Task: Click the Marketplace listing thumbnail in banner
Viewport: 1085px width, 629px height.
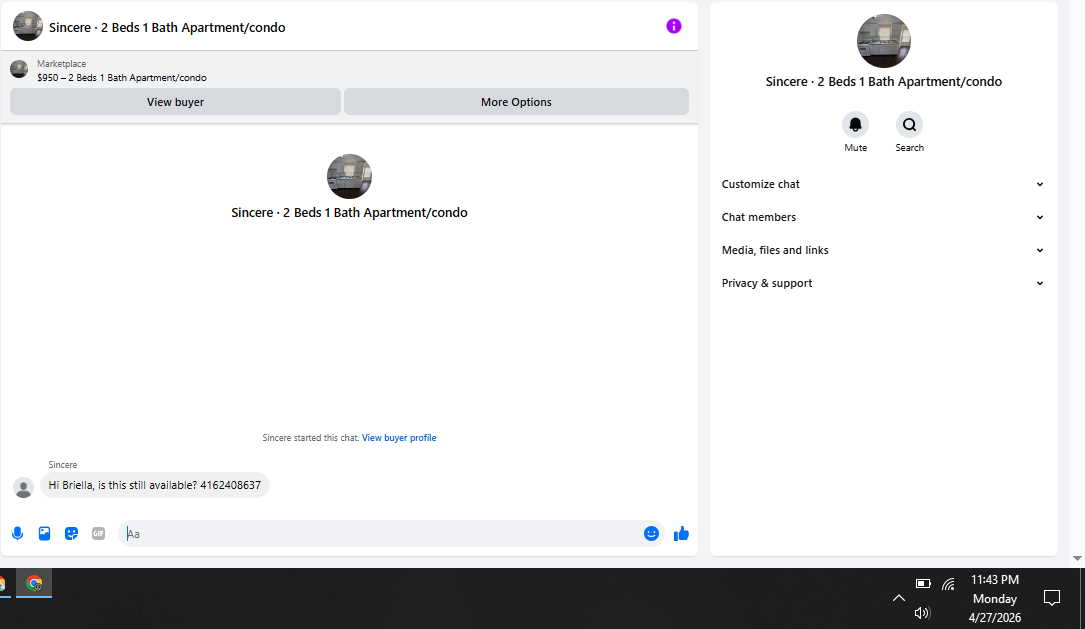Action: click(x=19, y=69)
